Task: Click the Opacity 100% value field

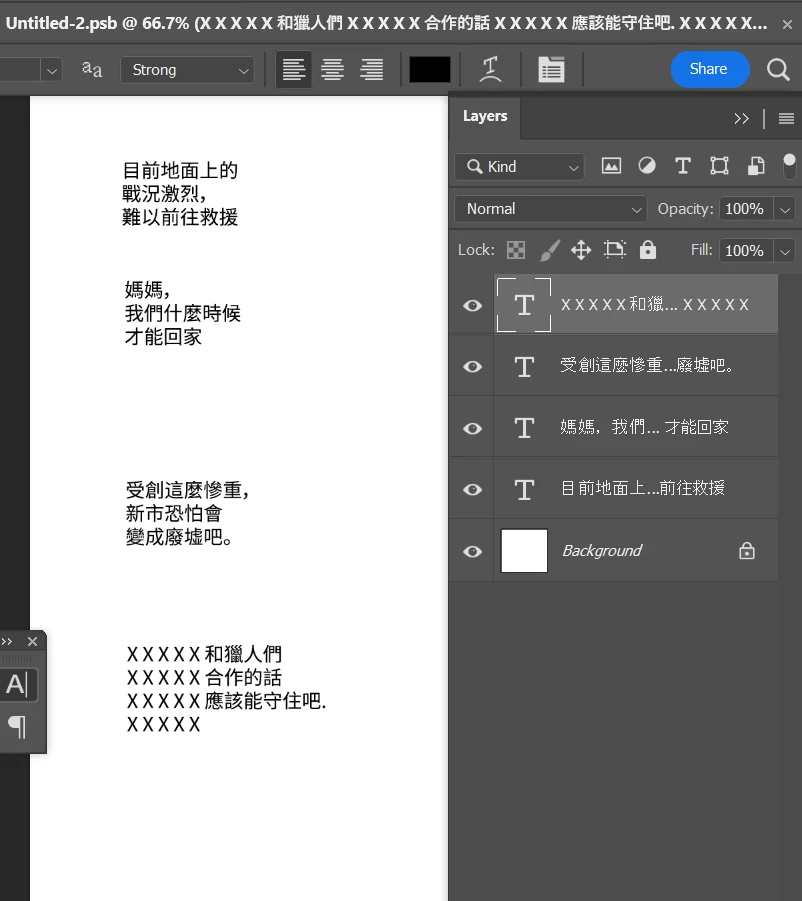Action: [x=745, y=209]
